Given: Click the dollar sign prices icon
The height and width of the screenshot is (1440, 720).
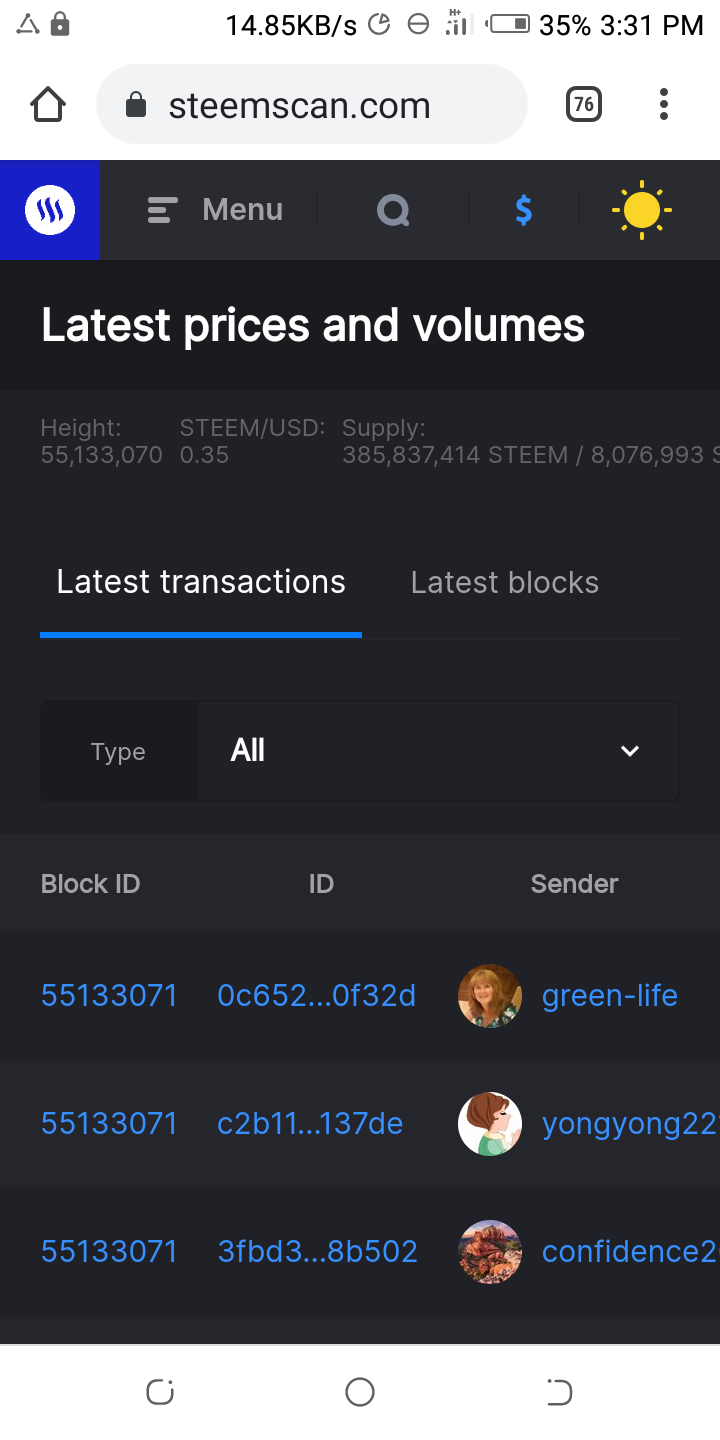Looking at the screenshot, I should tap(523, 210).
